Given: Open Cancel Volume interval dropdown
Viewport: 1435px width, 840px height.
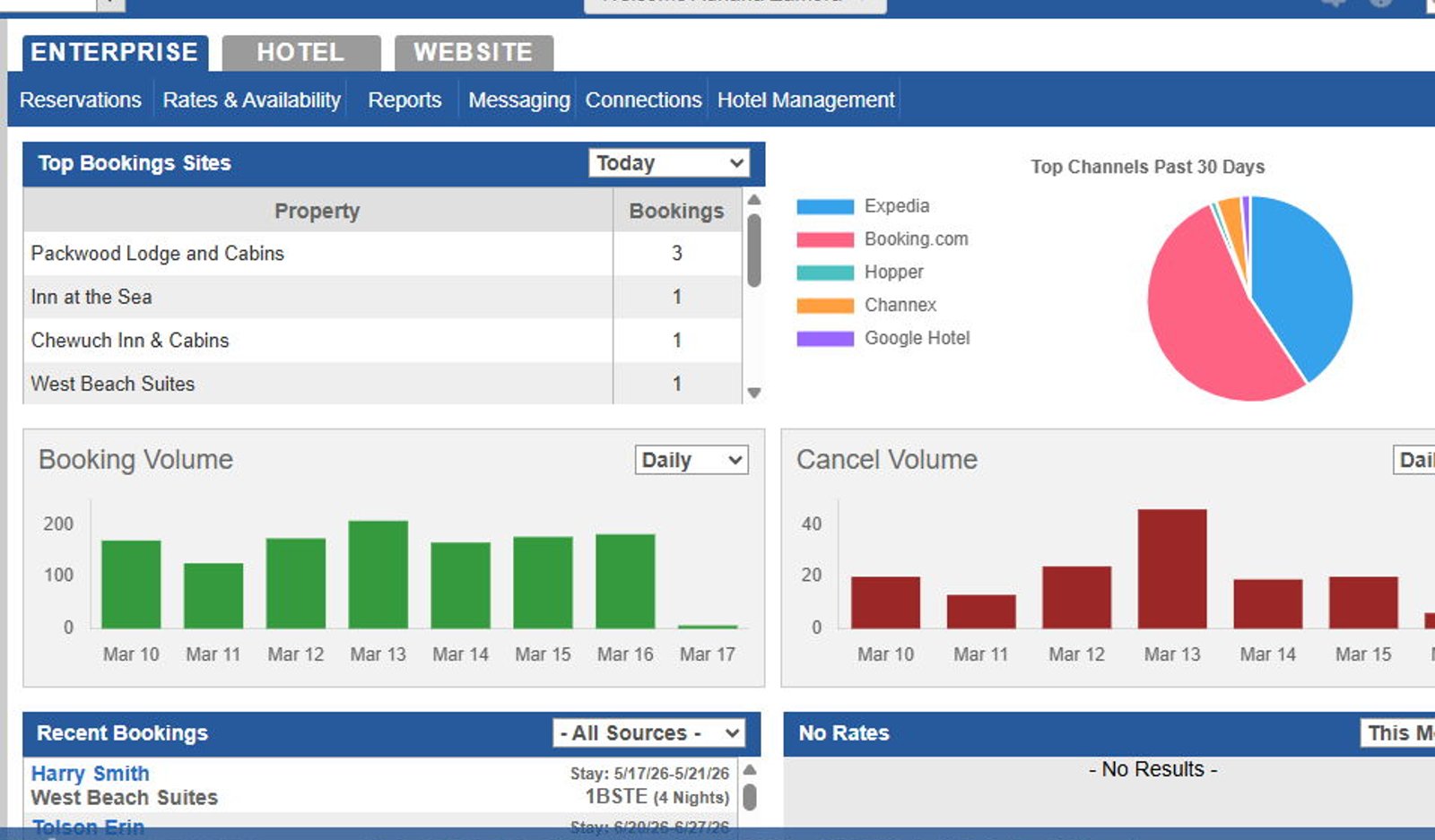Looking at the screenshot, I should coord(1414,460).
